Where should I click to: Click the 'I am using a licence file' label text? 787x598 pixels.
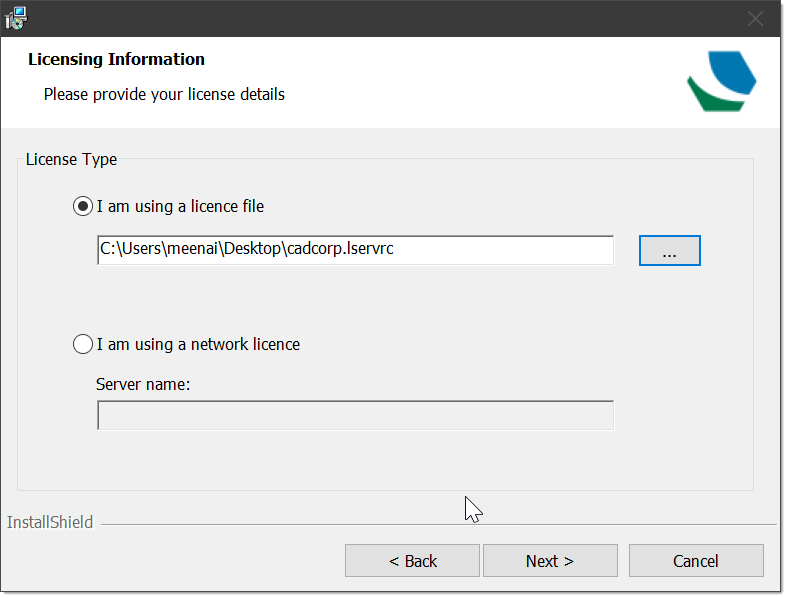point(180,206)
